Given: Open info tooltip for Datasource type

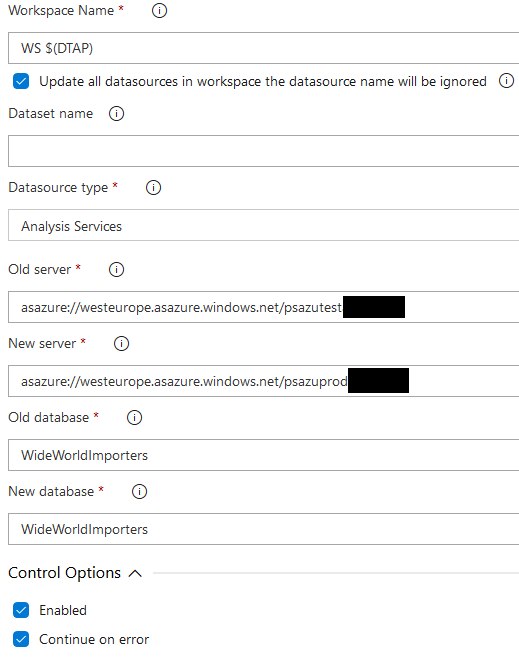Looking at the screenshot, I should click(x=153, y=187).
